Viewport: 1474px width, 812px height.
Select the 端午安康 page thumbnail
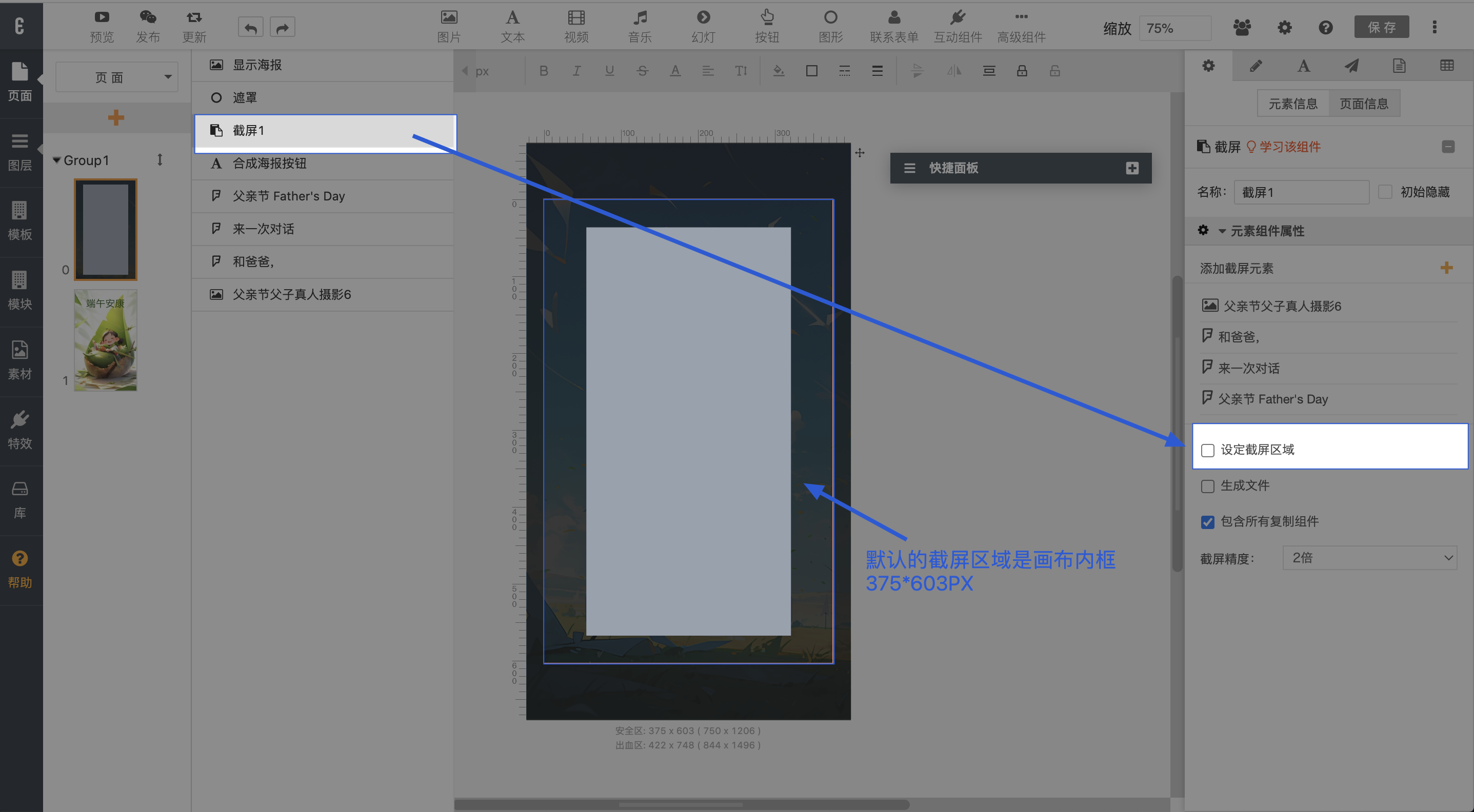(x=105, y=341)
